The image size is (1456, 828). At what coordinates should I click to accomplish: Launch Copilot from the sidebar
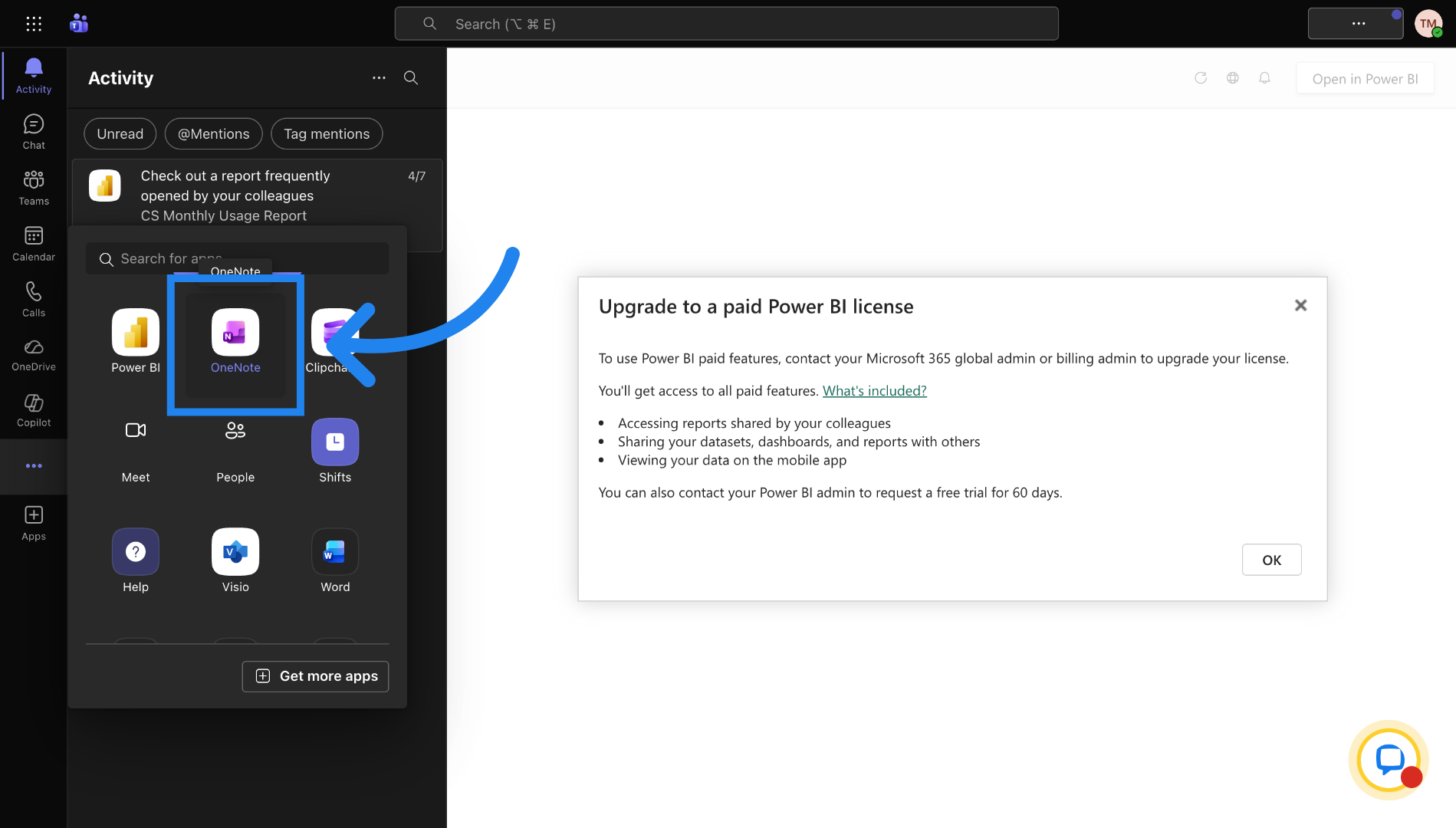pyautogui.click(x=34, y=410)
